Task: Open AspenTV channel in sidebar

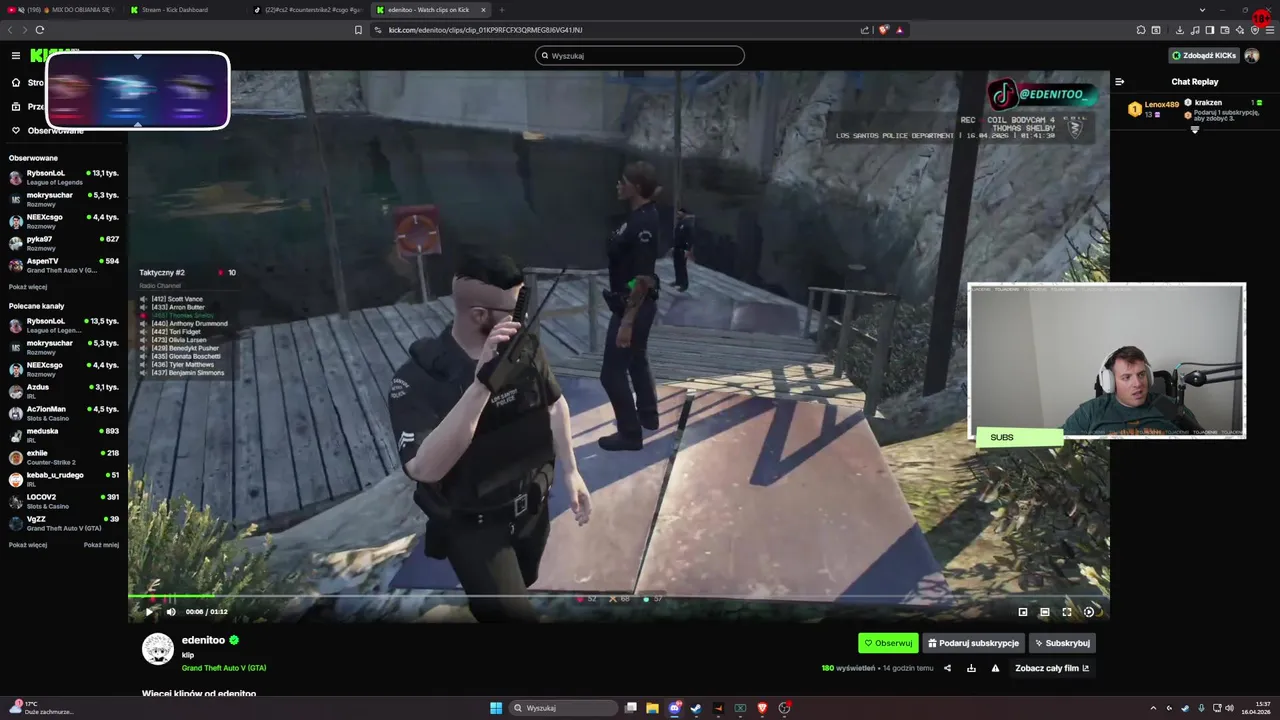Action: (x=64, y=266)
